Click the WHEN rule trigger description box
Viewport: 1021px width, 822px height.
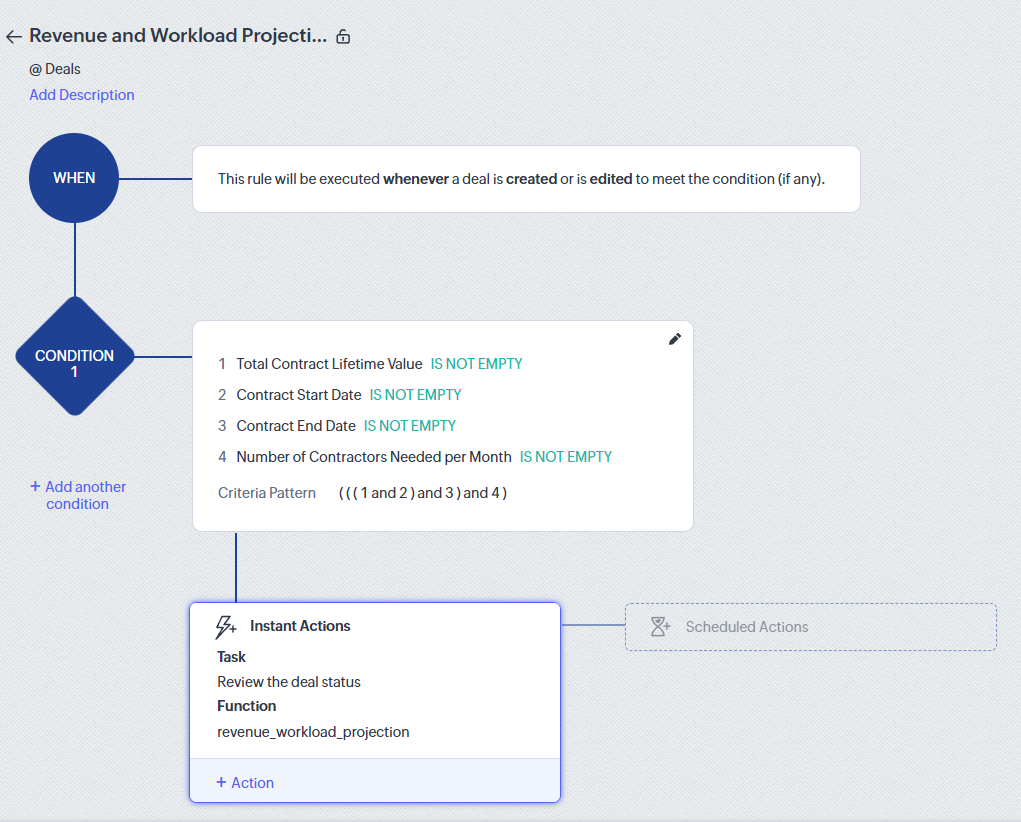[526, 179]
